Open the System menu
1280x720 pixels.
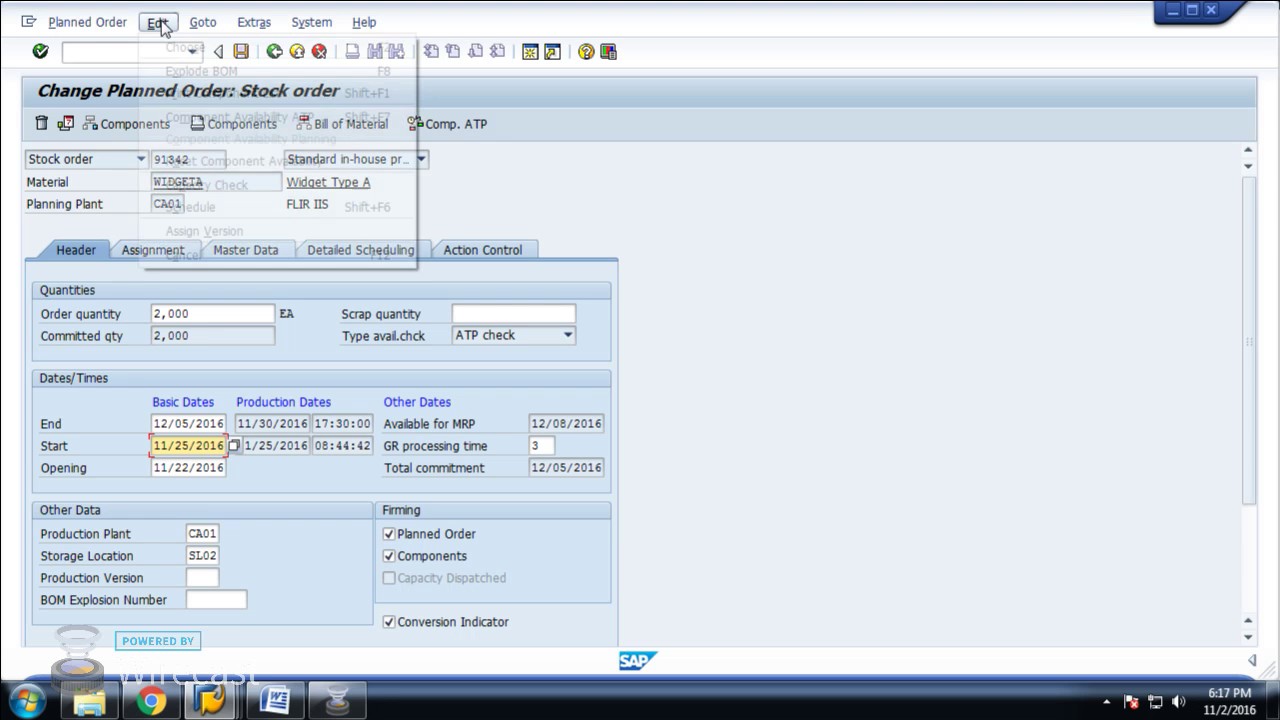point(311,21)
